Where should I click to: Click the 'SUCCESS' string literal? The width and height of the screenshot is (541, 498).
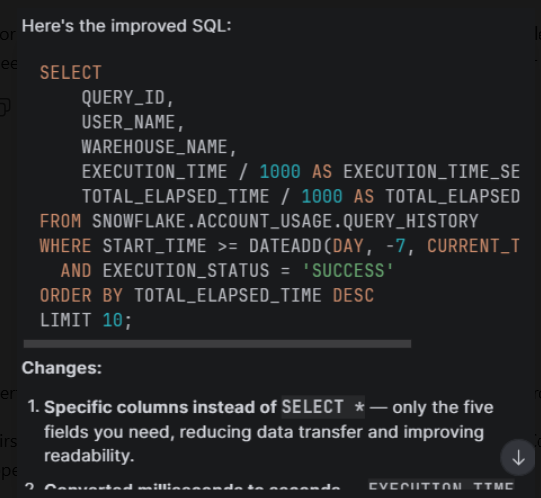coord(348,270)
